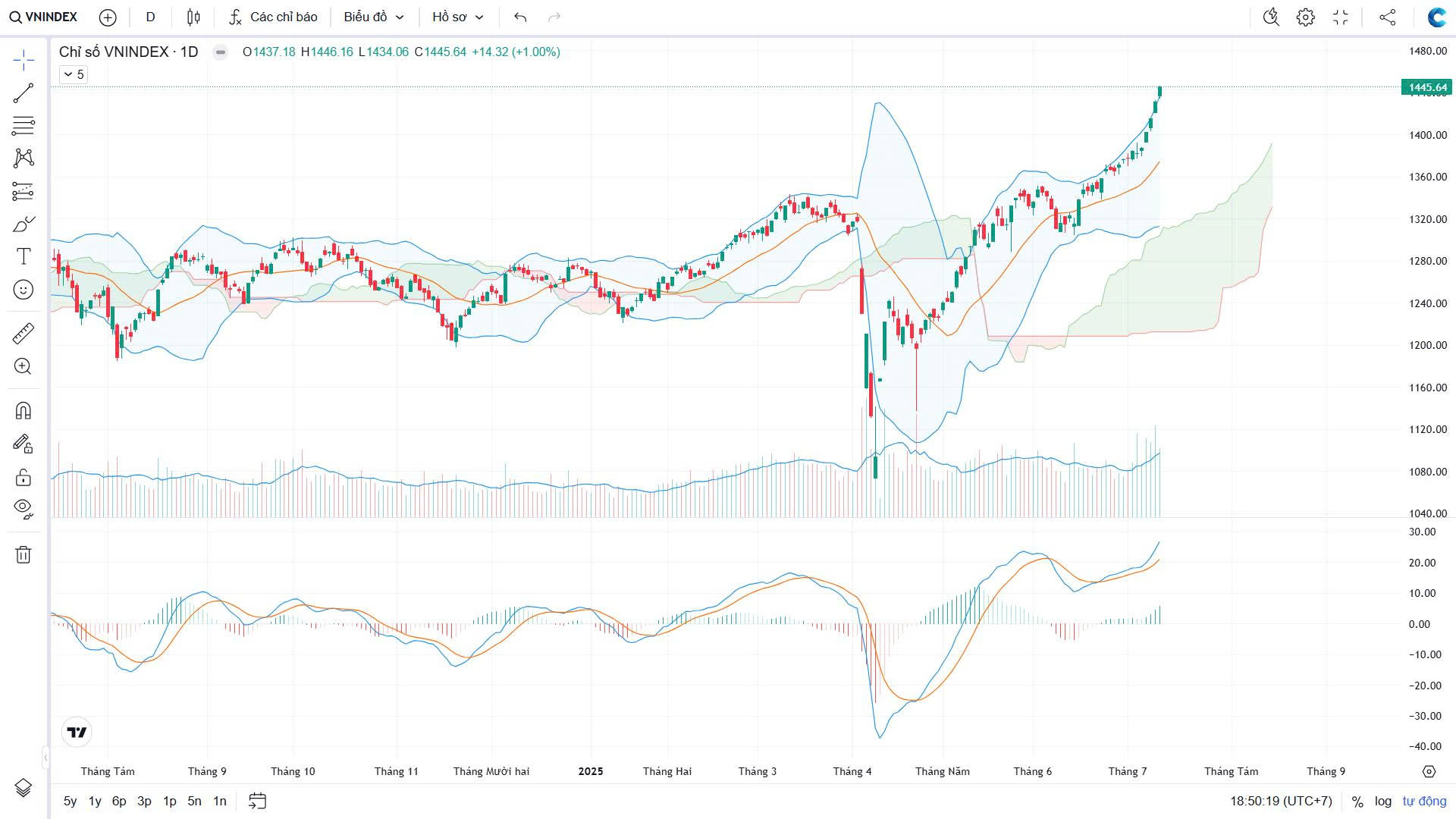The height and width of the screenshot is (819, 1456).
Task: Open Các chỉ báo indicators menu
Action: tap(274, 17)
